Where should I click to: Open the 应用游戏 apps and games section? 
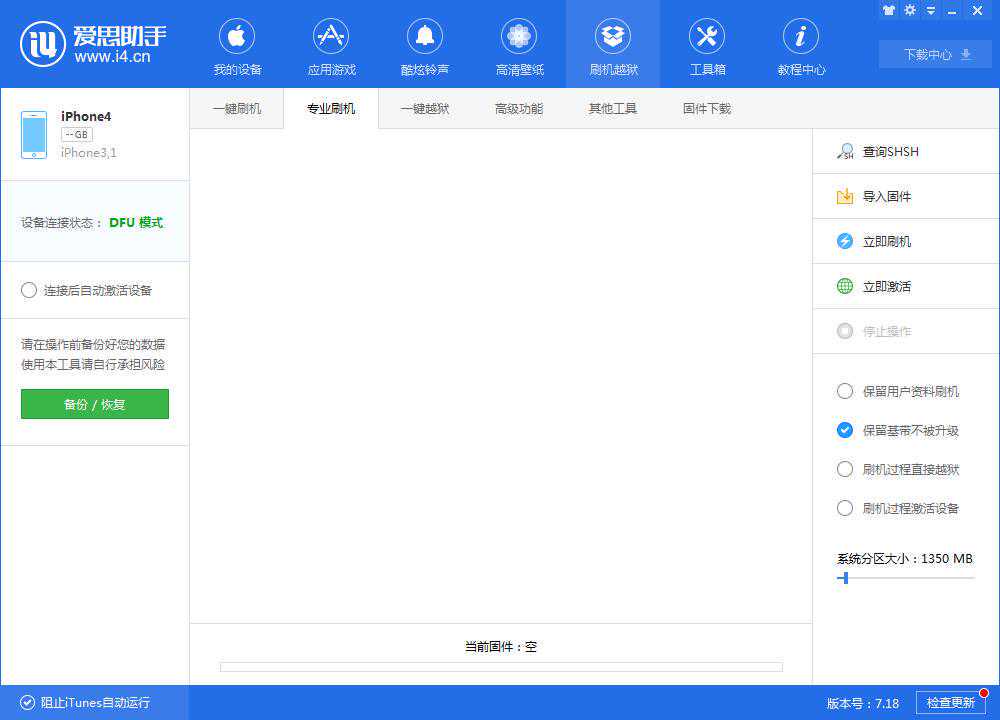click(x=331, y=44)
